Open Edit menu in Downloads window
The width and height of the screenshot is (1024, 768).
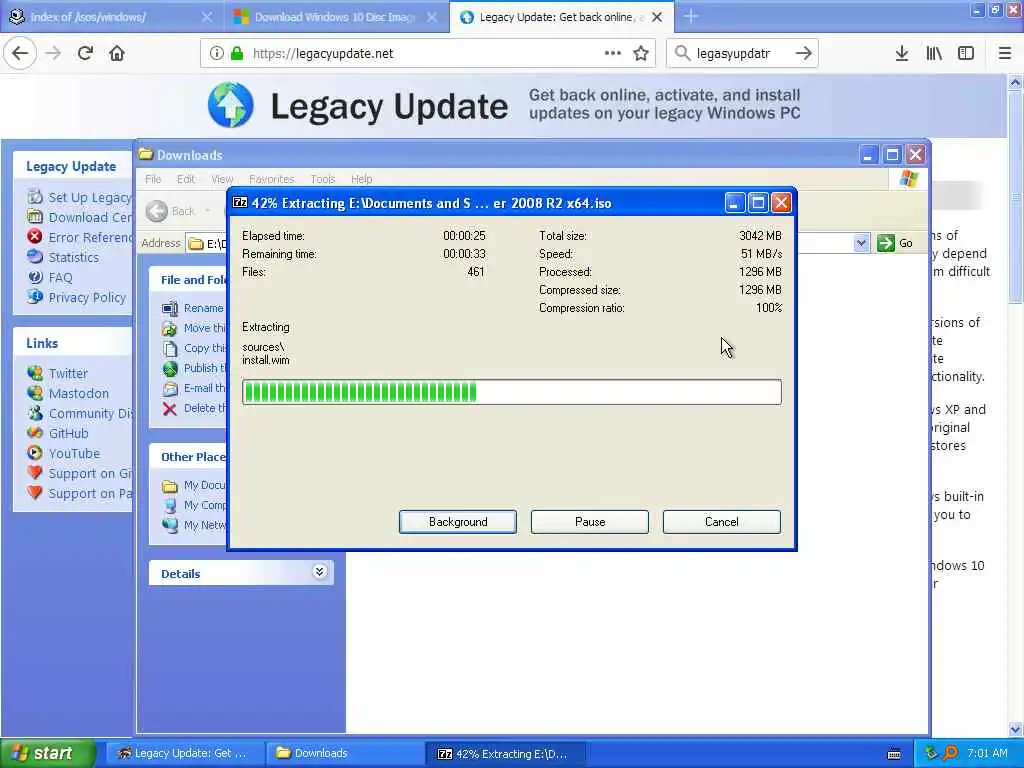tap(185, 179)
